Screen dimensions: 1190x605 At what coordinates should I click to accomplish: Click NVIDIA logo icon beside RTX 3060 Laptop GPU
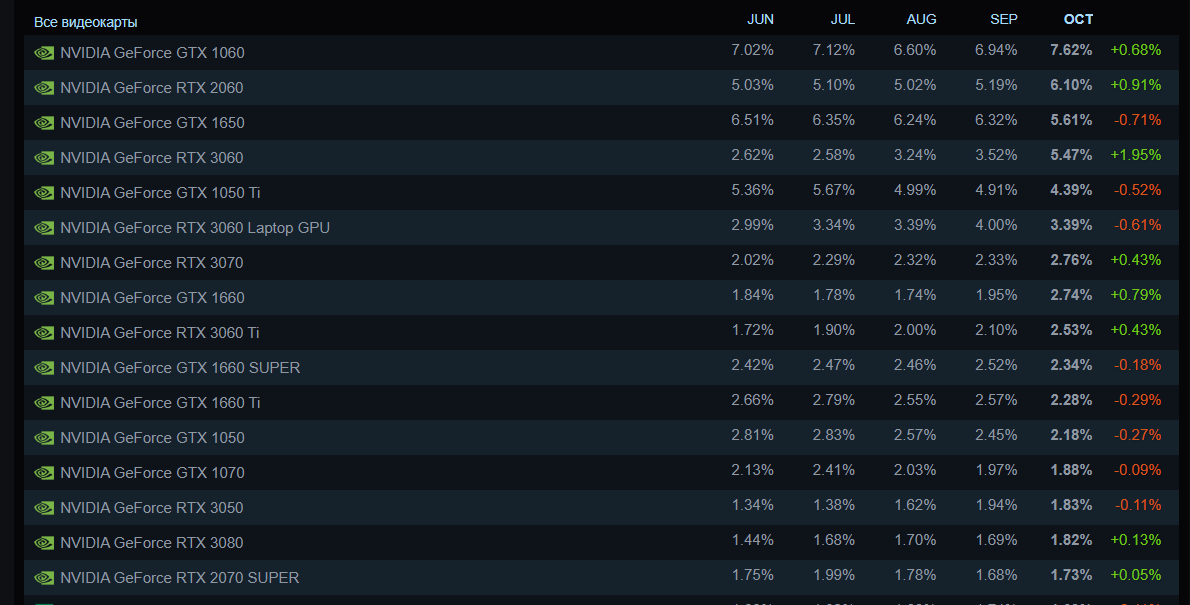click(x=44, y=228)
